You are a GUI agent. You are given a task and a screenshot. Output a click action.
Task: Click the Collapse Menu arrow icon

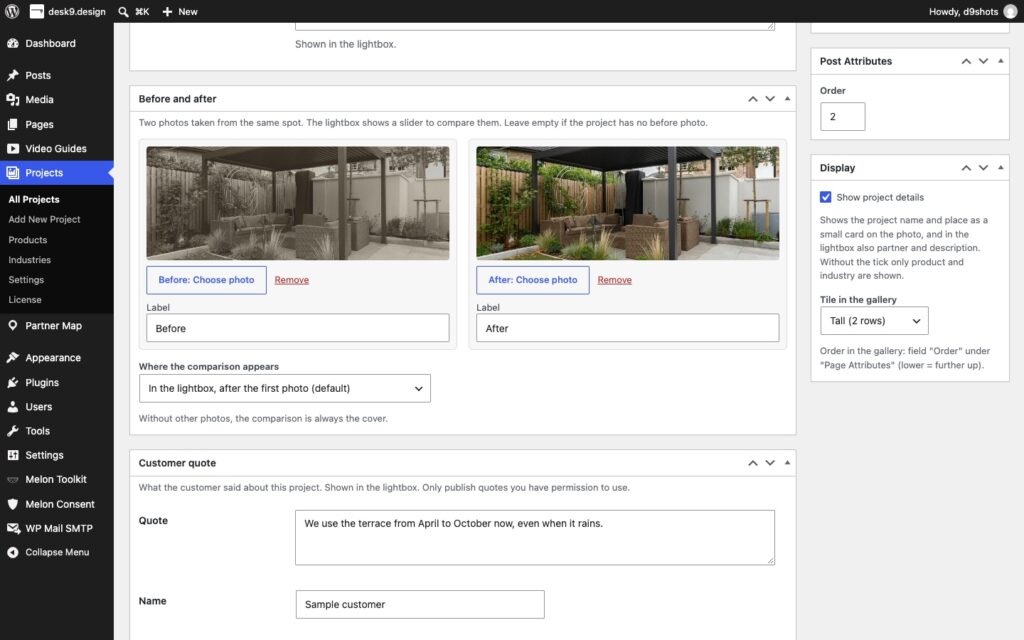[12, 552]
